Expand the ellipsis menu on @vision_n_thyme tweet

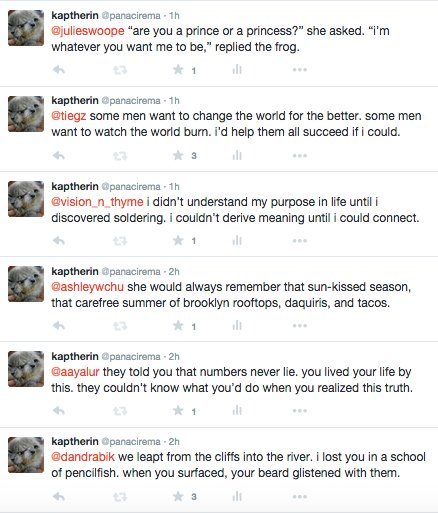[x=300, y=241]
